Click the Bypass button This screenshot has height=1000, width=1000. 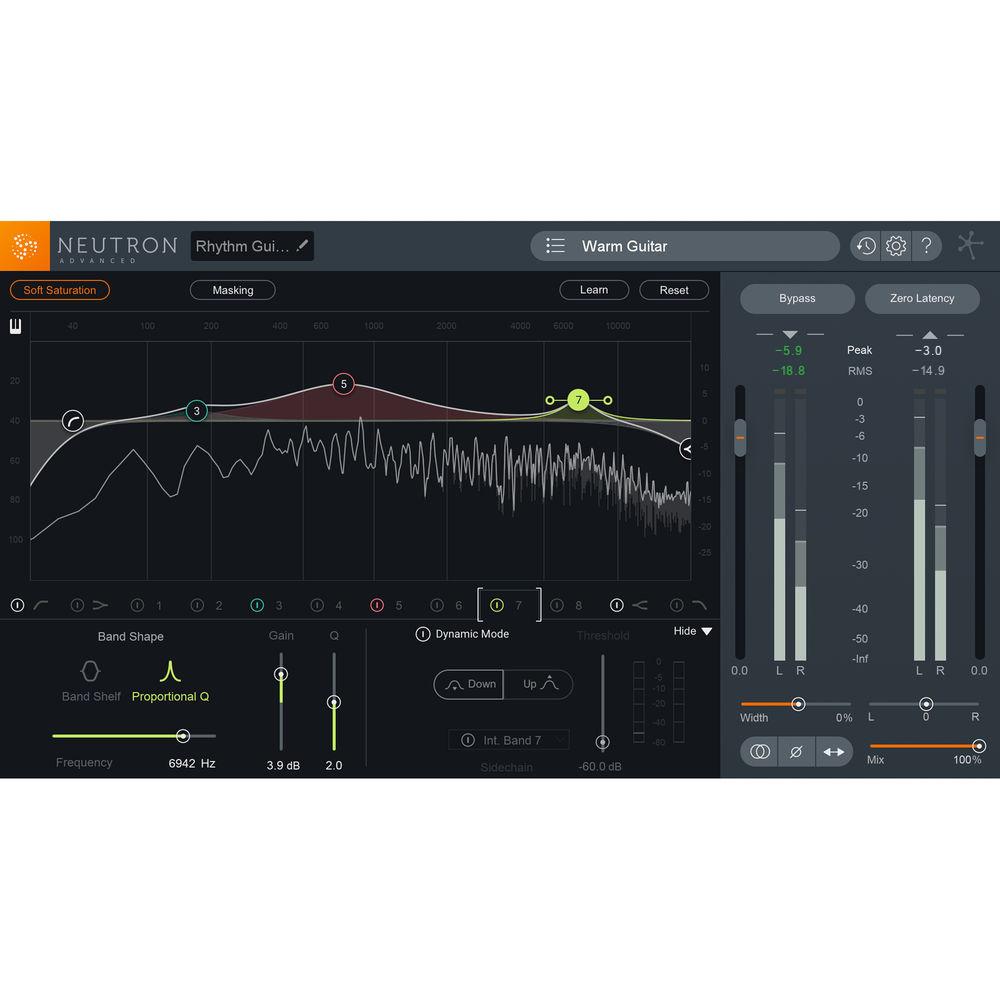point(797,298)
